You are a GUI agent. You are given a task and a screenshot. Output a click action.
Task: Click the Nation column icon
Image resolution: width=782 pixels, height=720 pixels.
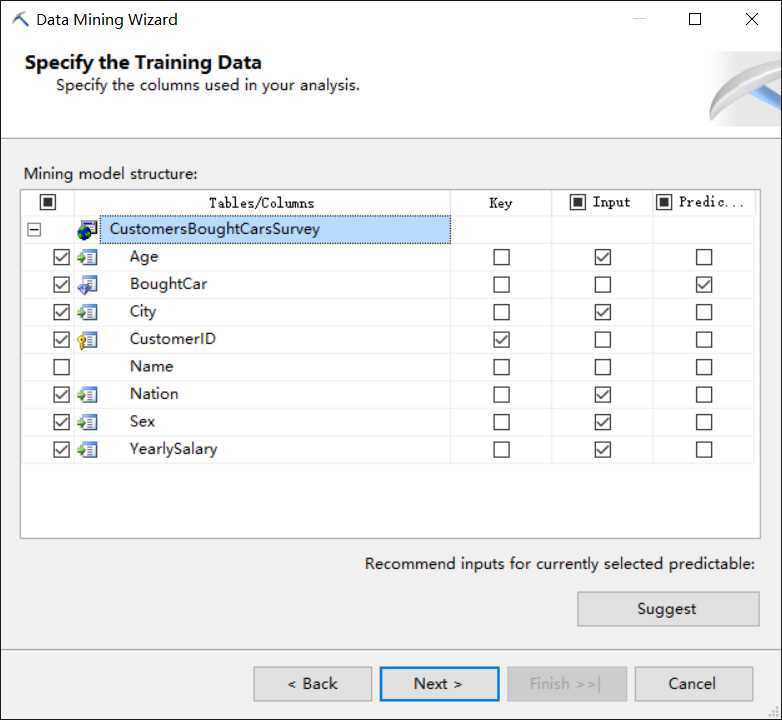click(88, 394)
